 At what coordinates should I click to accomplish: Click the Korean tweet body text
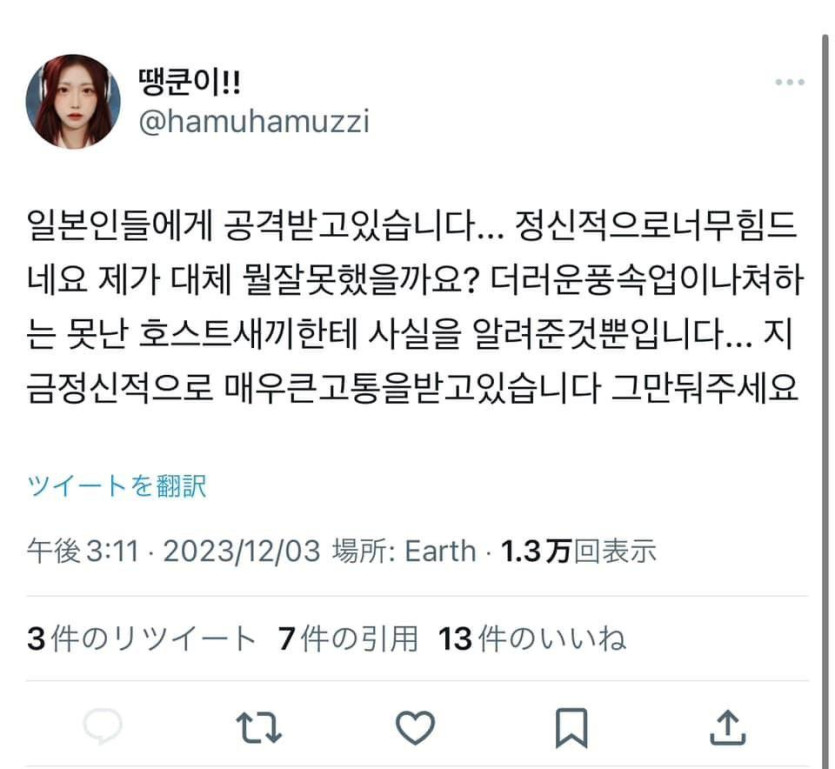pos(415,307)
